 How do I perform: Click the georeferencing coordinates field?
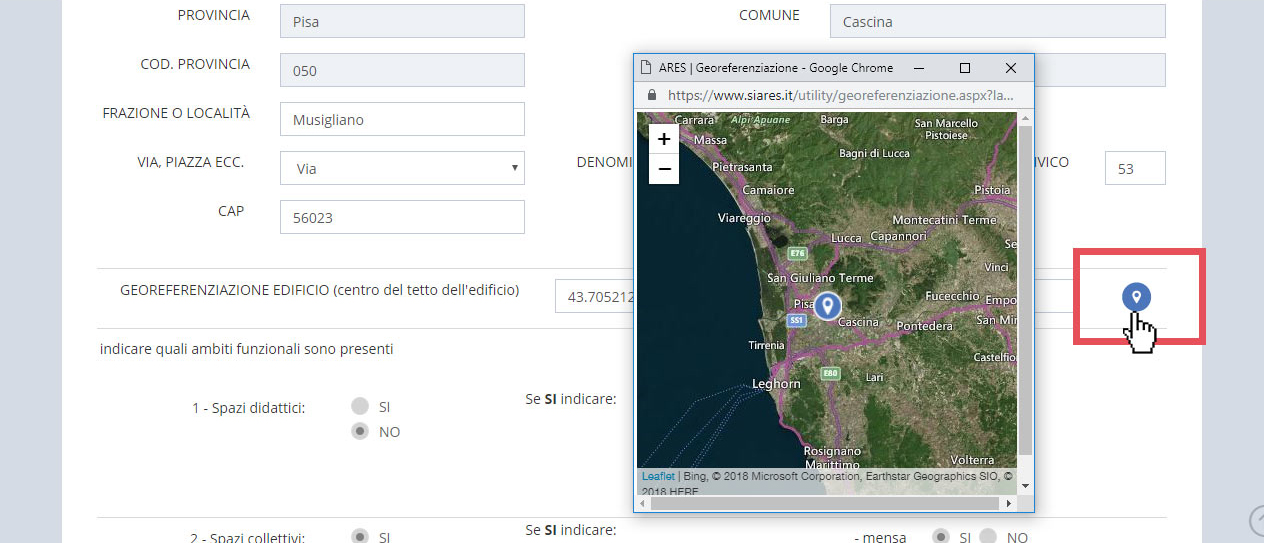595,296
